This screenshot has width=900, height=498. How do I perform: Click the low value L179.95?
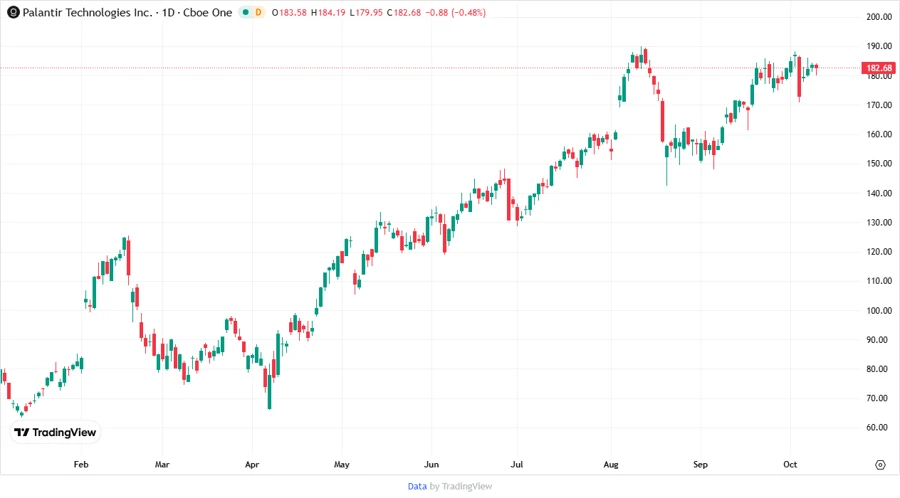366,12
